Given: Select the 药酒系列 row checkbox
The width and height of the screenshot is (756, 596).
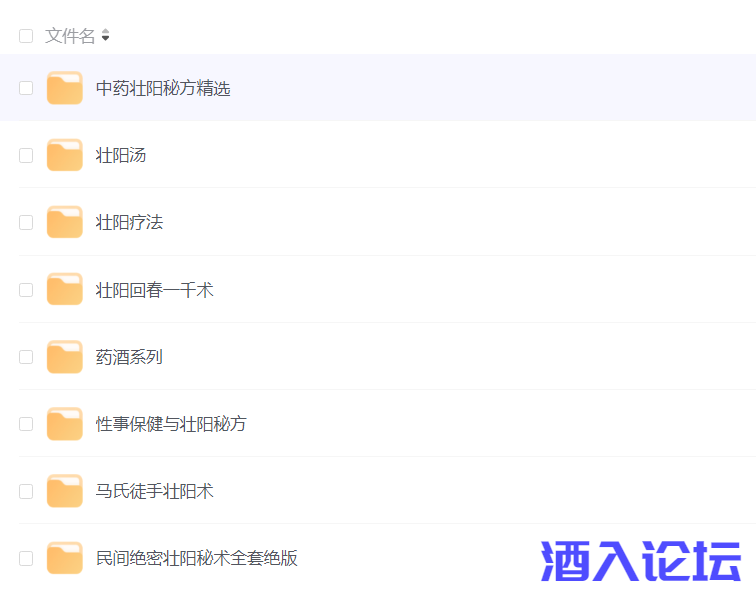Looking at the screenshot, I should tap(26, 357).
